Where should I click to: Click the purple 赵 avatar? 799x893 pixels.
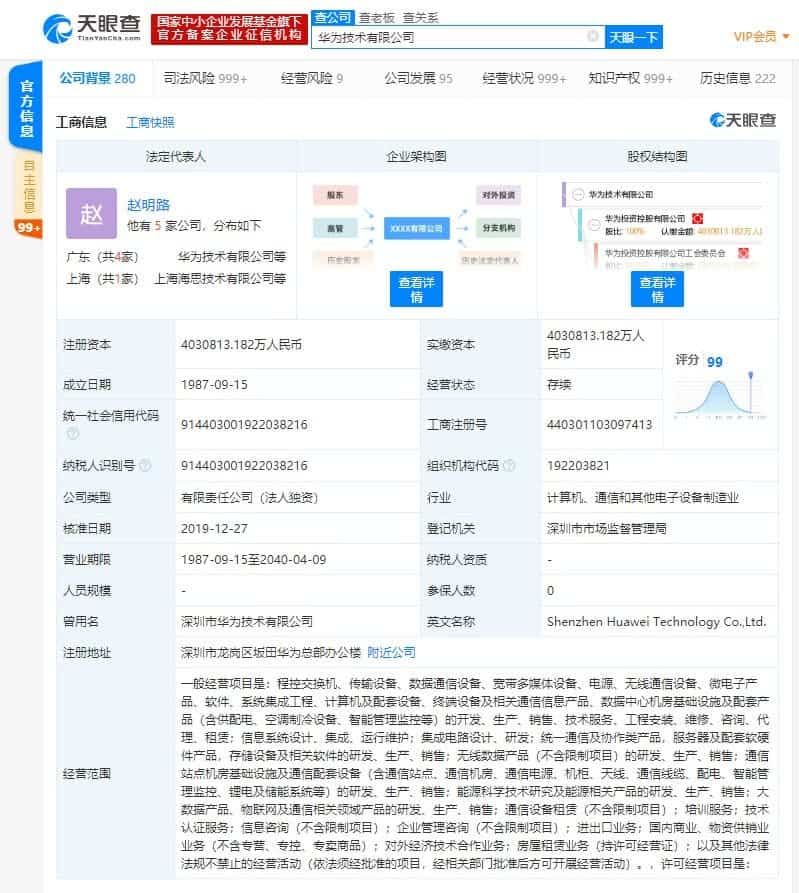(x=91, y=214)
